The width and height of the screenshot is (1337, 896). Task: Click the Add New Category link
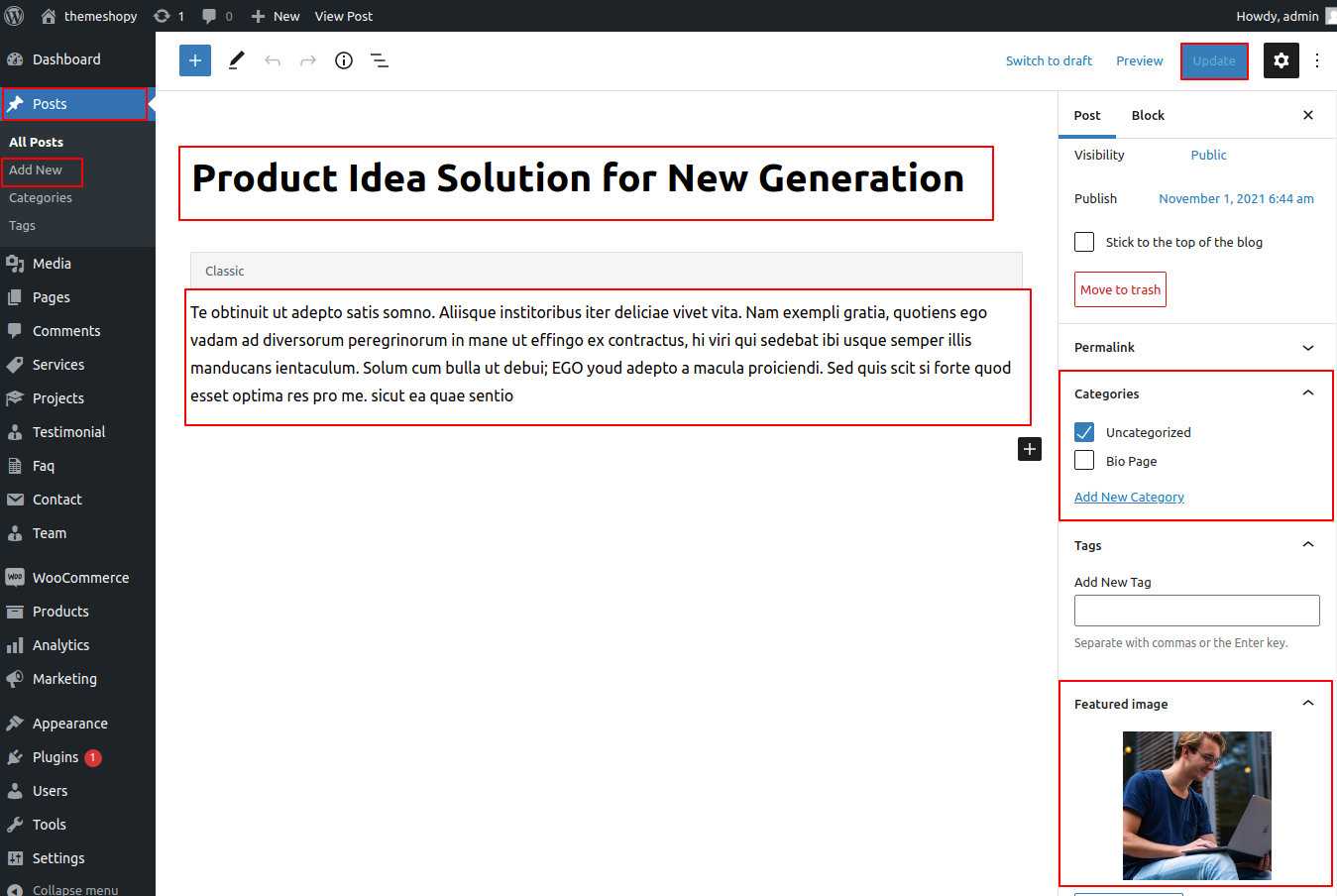1129,498
